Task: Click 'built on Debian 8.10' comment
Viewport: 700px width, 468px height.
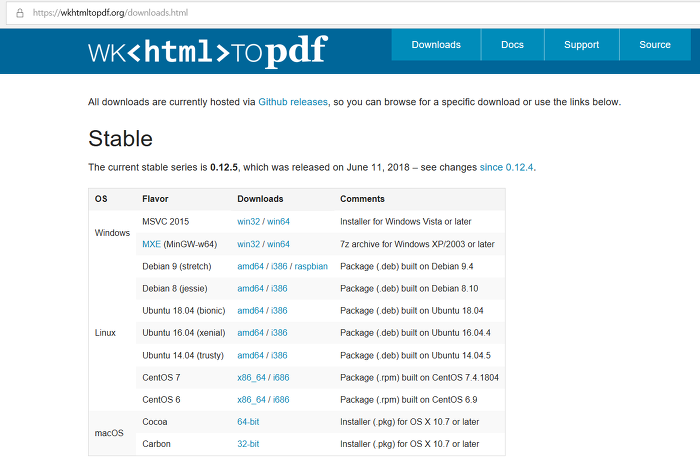Action: pos(409,288)
